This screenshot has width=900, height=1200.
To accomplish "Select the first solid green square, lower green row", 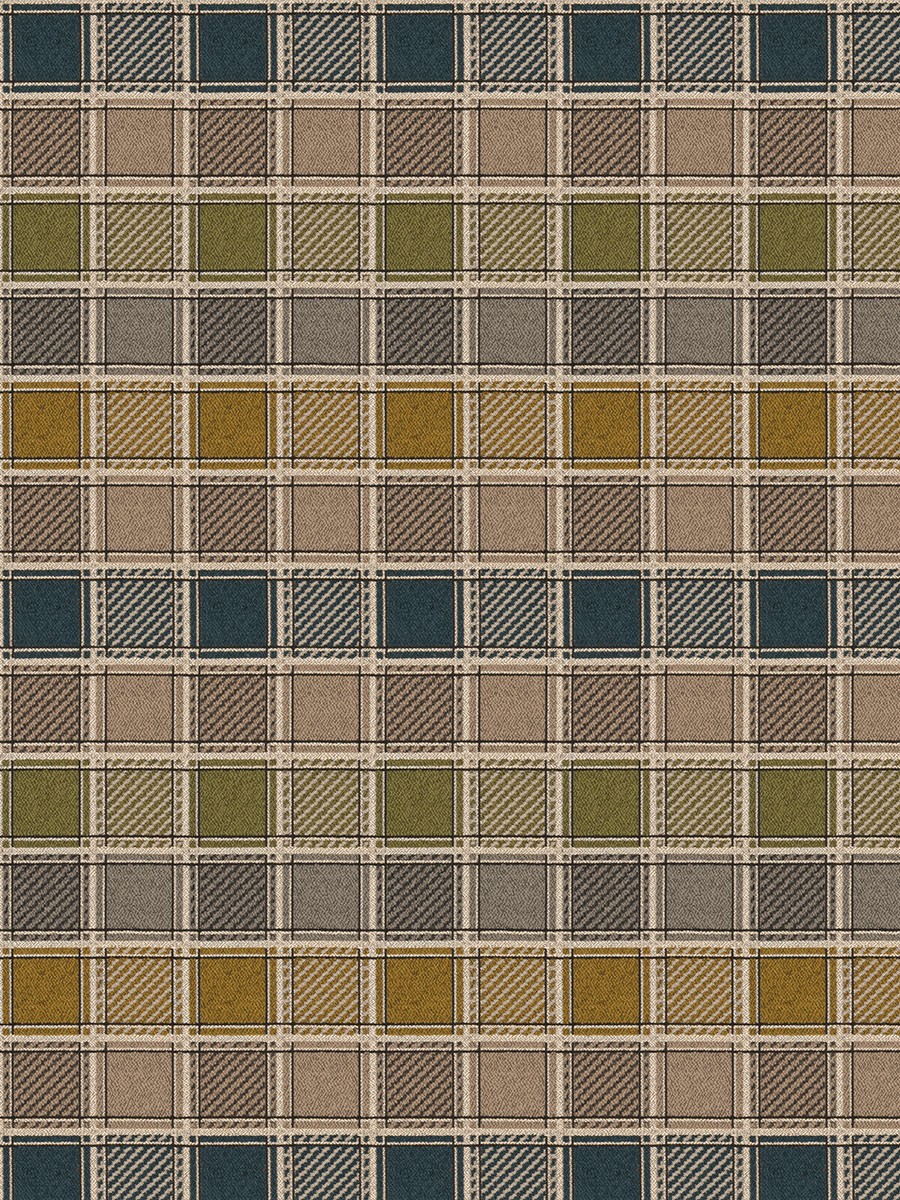I will coord(44,802).
